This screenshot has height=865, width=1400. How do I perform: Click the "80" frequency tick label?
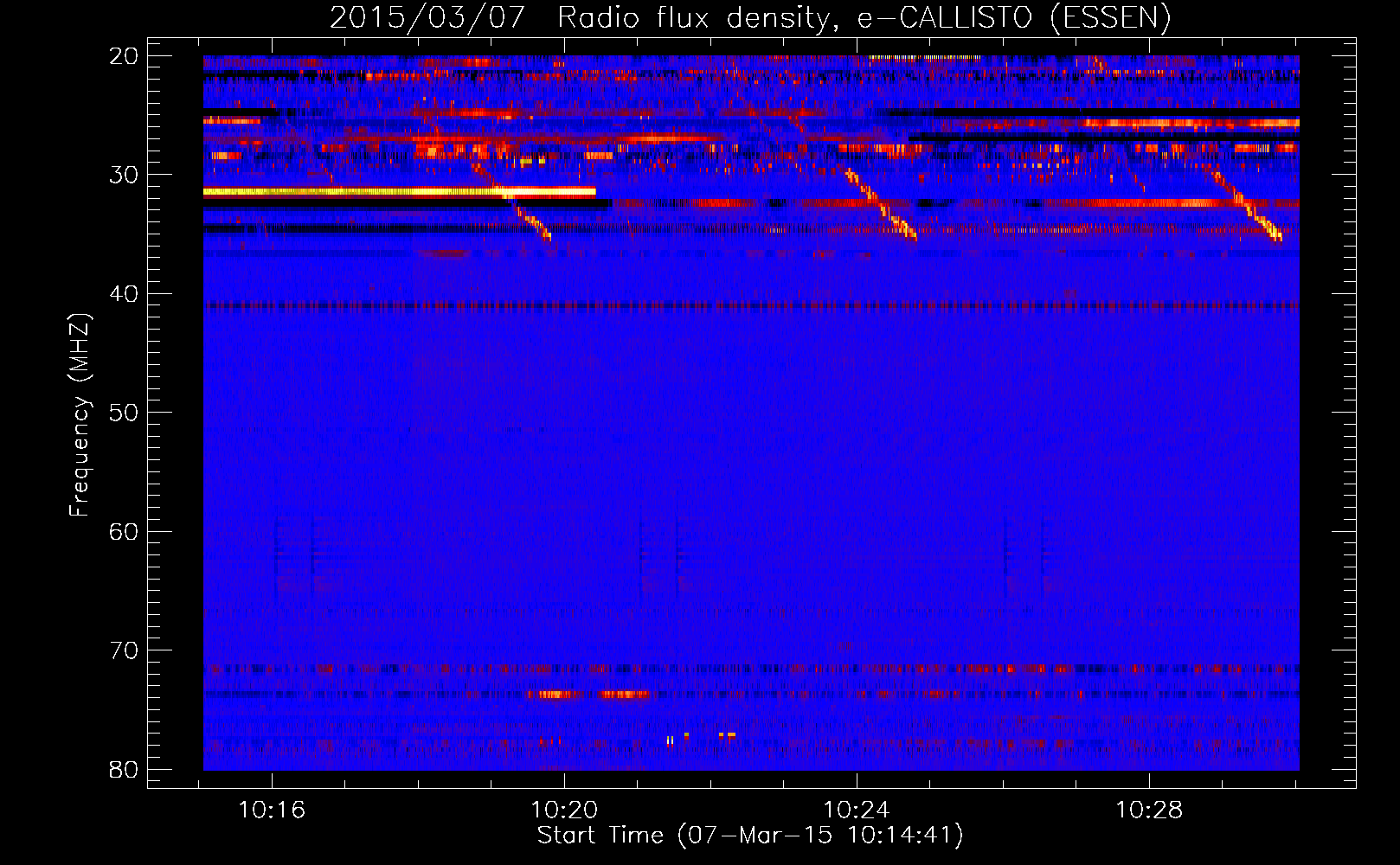[x=124, y=769]
